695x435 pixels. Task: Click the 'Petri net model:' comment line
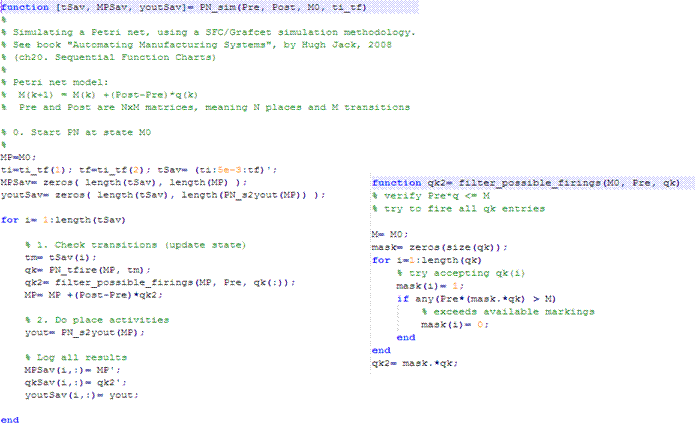(x=55, y=82)
